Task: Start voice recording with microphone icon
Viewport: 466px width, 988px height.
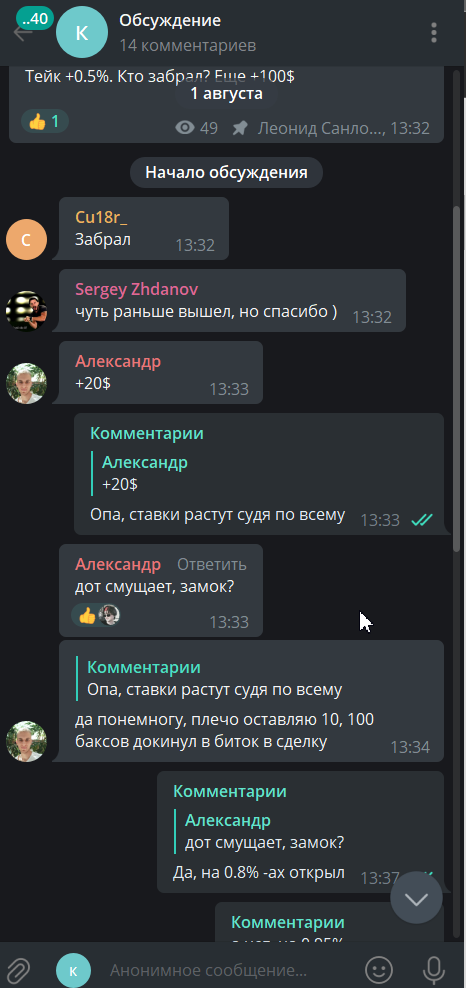Action: tap(434, 970)
